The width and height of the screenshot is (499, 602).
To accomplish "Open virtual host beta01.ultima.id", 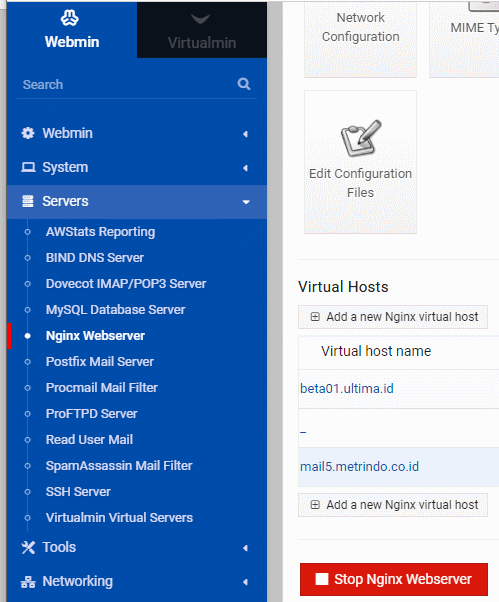I will pyautogui.click(x=347, y=389).
